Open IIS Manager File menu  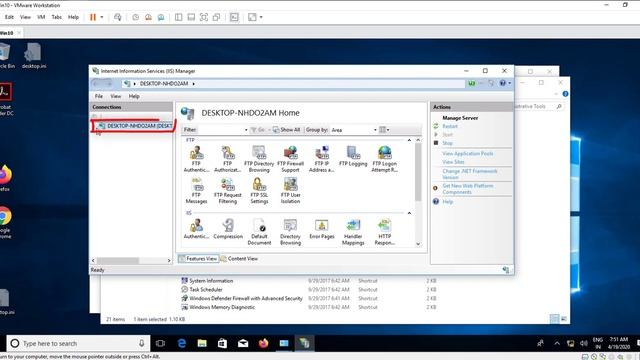tap(99, 96)
